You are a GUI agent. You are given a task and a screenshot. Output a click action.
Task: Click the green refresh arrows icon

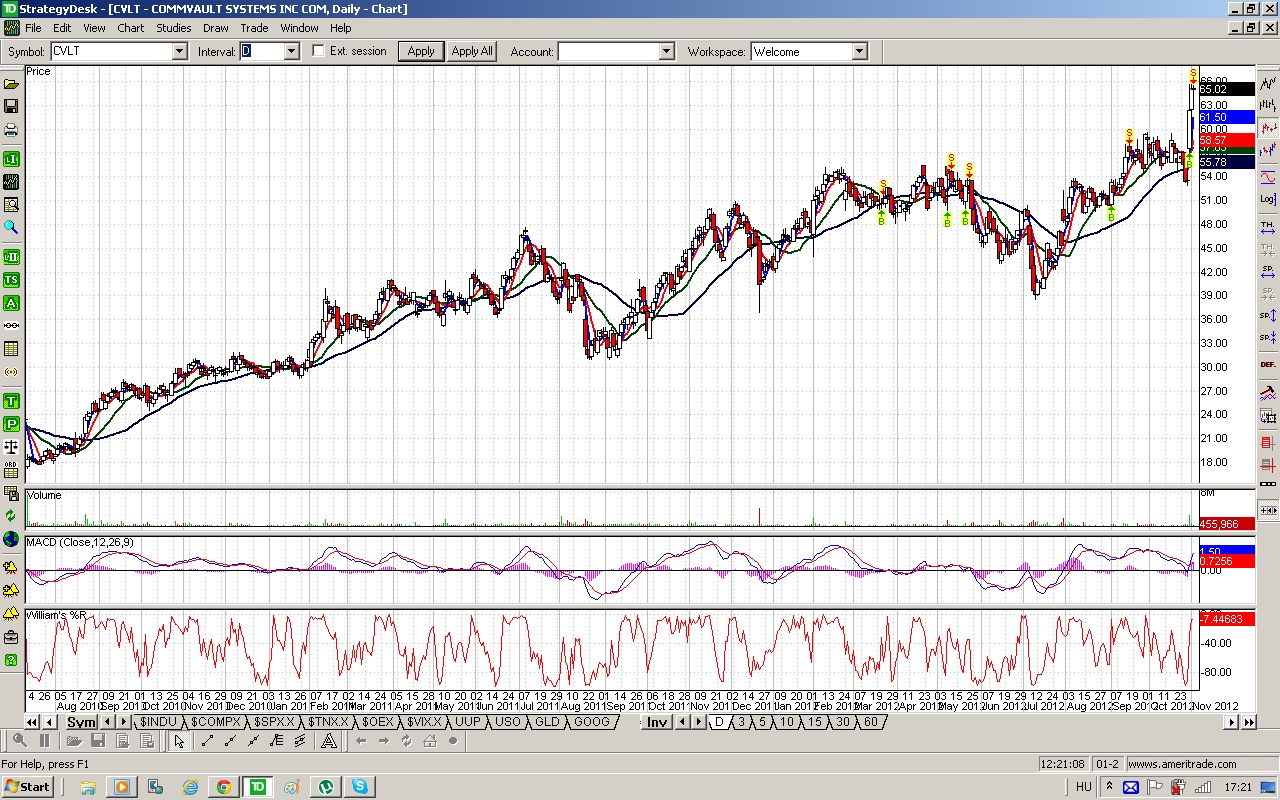pyautogui.click(x=11, y=516)
